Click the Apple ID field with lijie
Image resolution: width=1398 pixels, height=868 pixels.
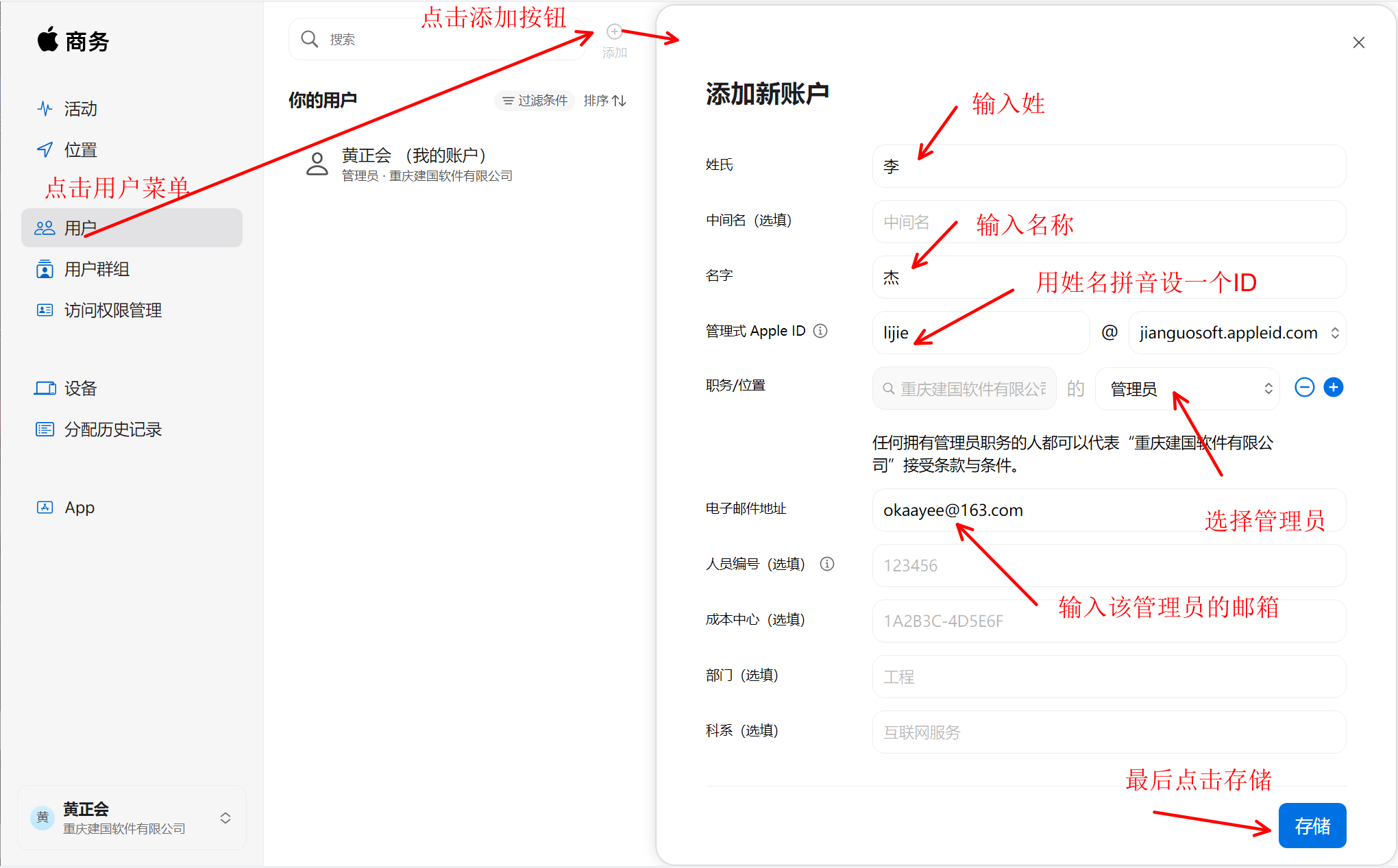981,332
